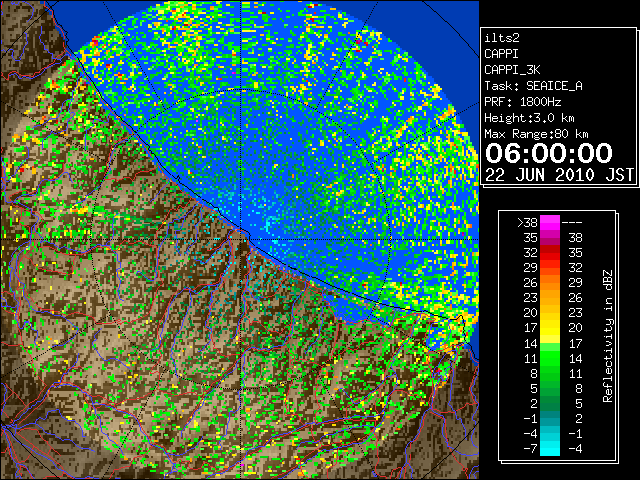Click the yellow 17 dBZ legend color

(550, 328)
